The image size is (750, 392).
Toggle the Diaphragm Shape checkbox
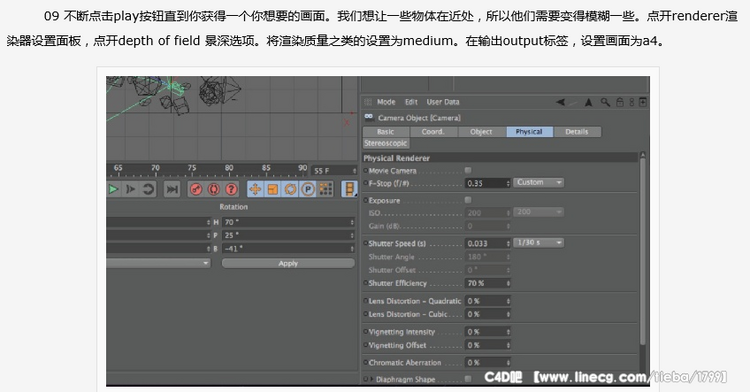click(x=468, y=379)
